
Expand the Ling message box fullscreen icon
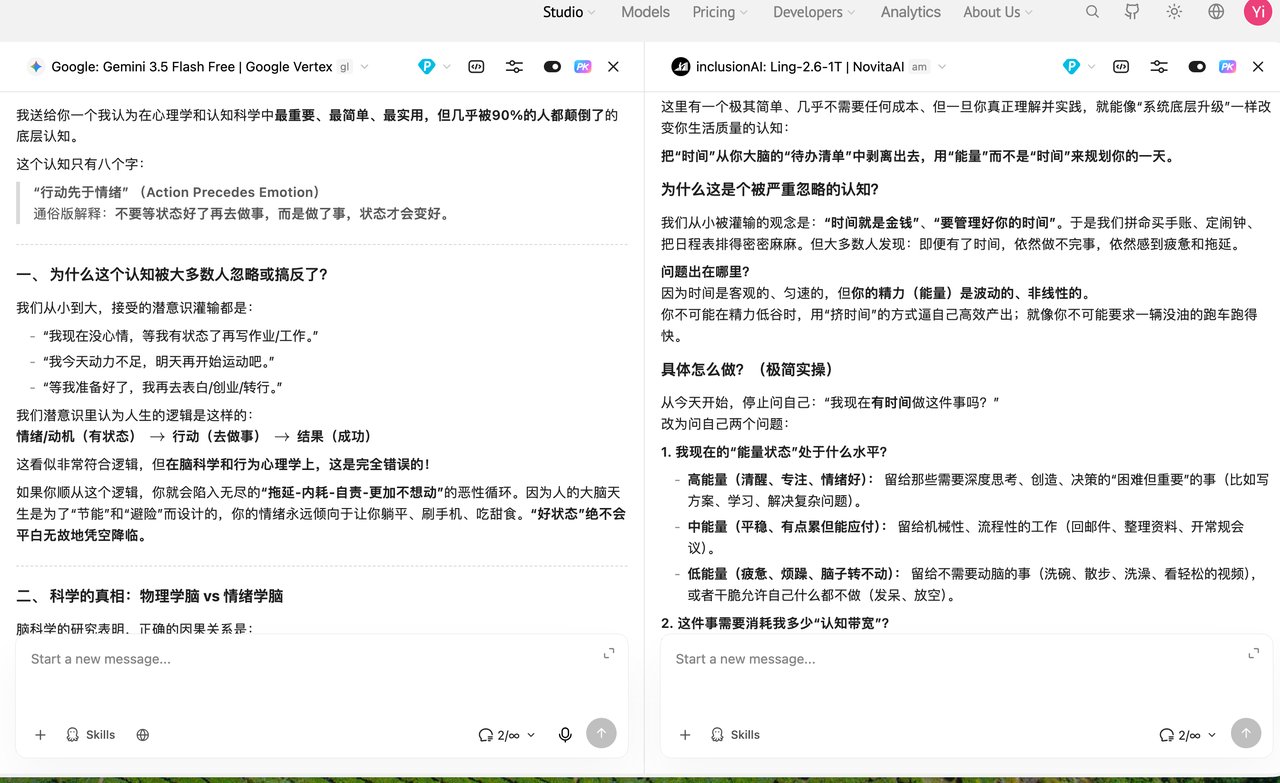1254,653
